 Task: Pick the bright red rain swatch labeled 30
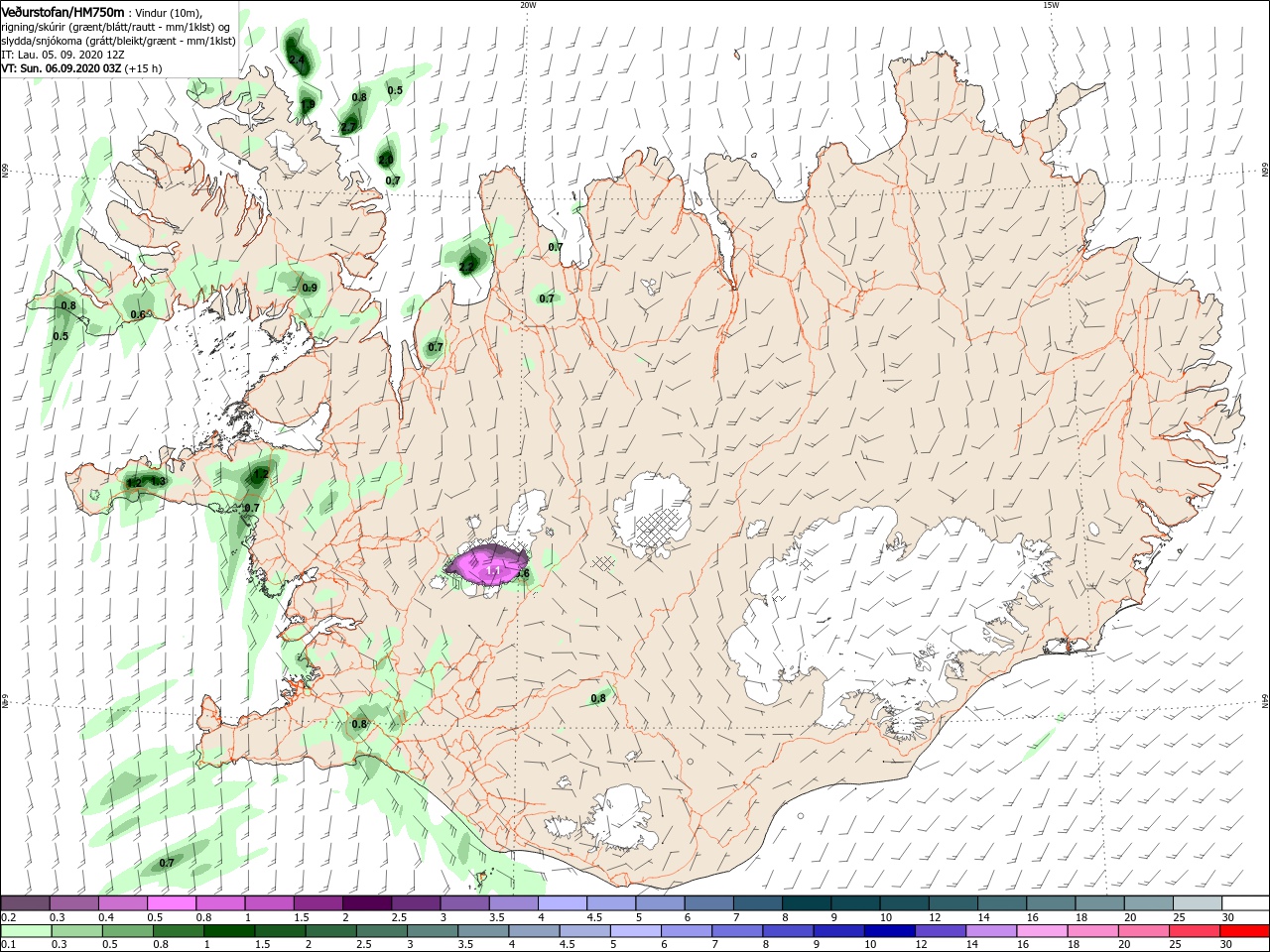[x=1243, y=931]
